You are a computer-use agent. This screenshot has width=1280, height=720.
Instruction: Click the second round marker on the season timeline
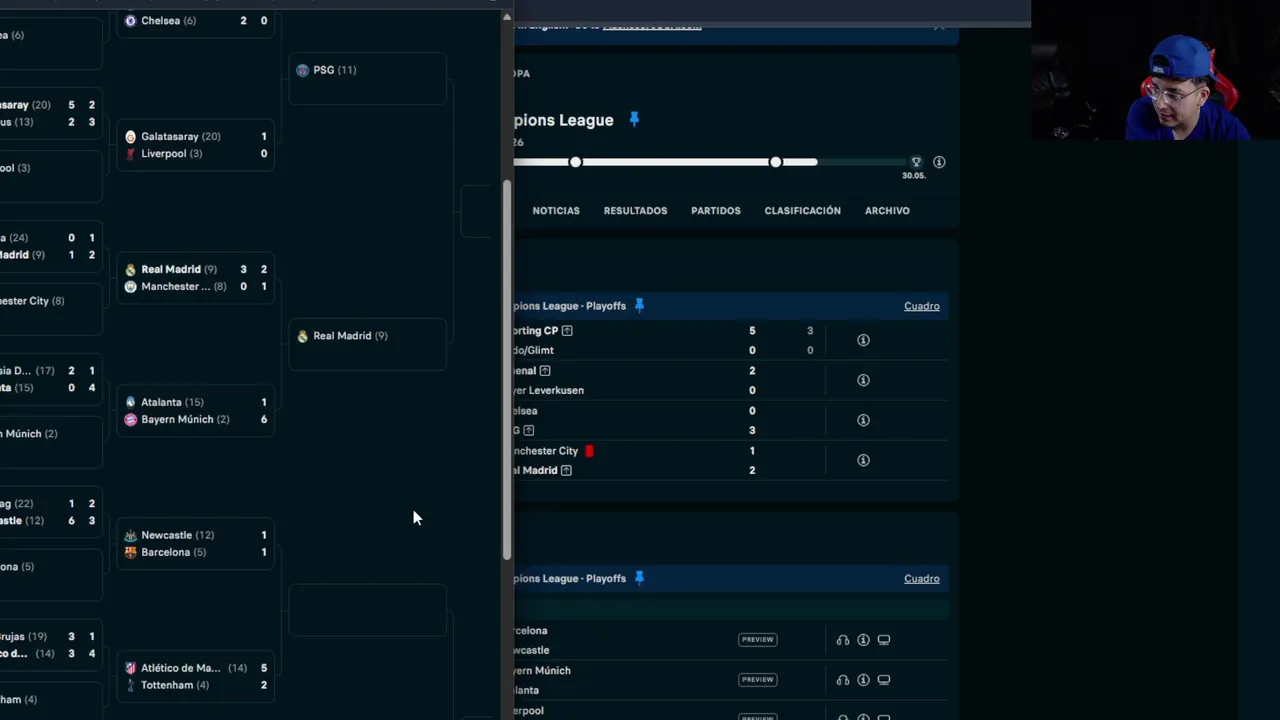(x=775, y=162)
